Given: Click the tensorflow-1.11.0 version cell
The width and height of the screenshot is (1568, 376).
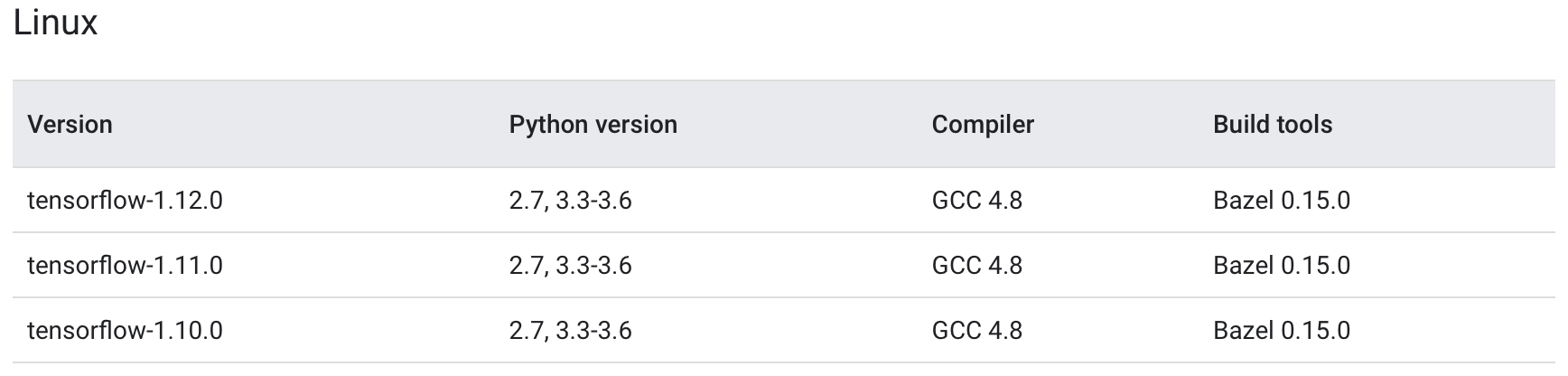Looking at the screenshot, I should (125, 265).
